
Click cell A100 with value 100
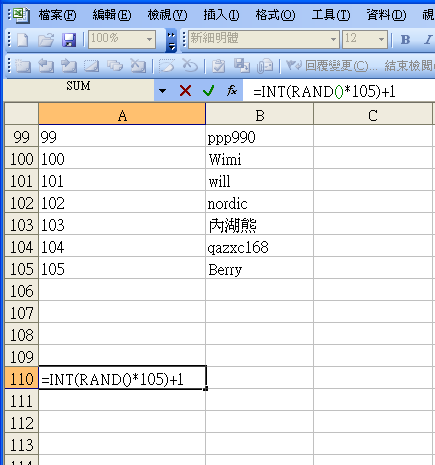tap(122, 158)
